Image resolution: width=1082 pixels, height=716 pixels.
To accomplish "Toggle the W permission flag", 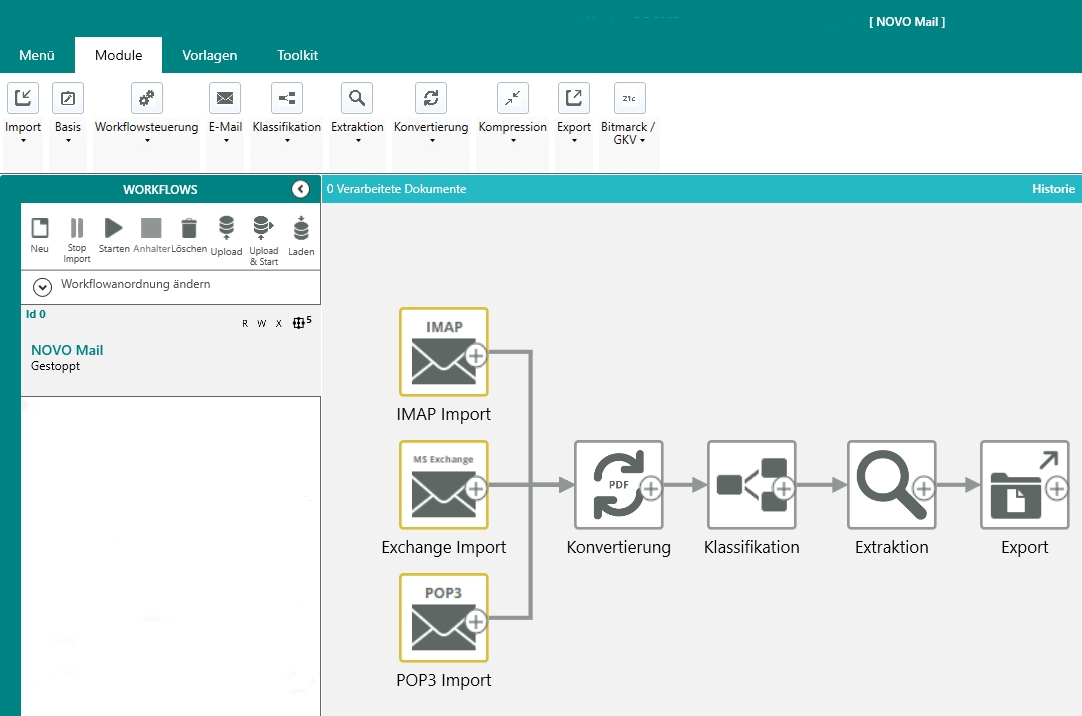I will point(262,324).
